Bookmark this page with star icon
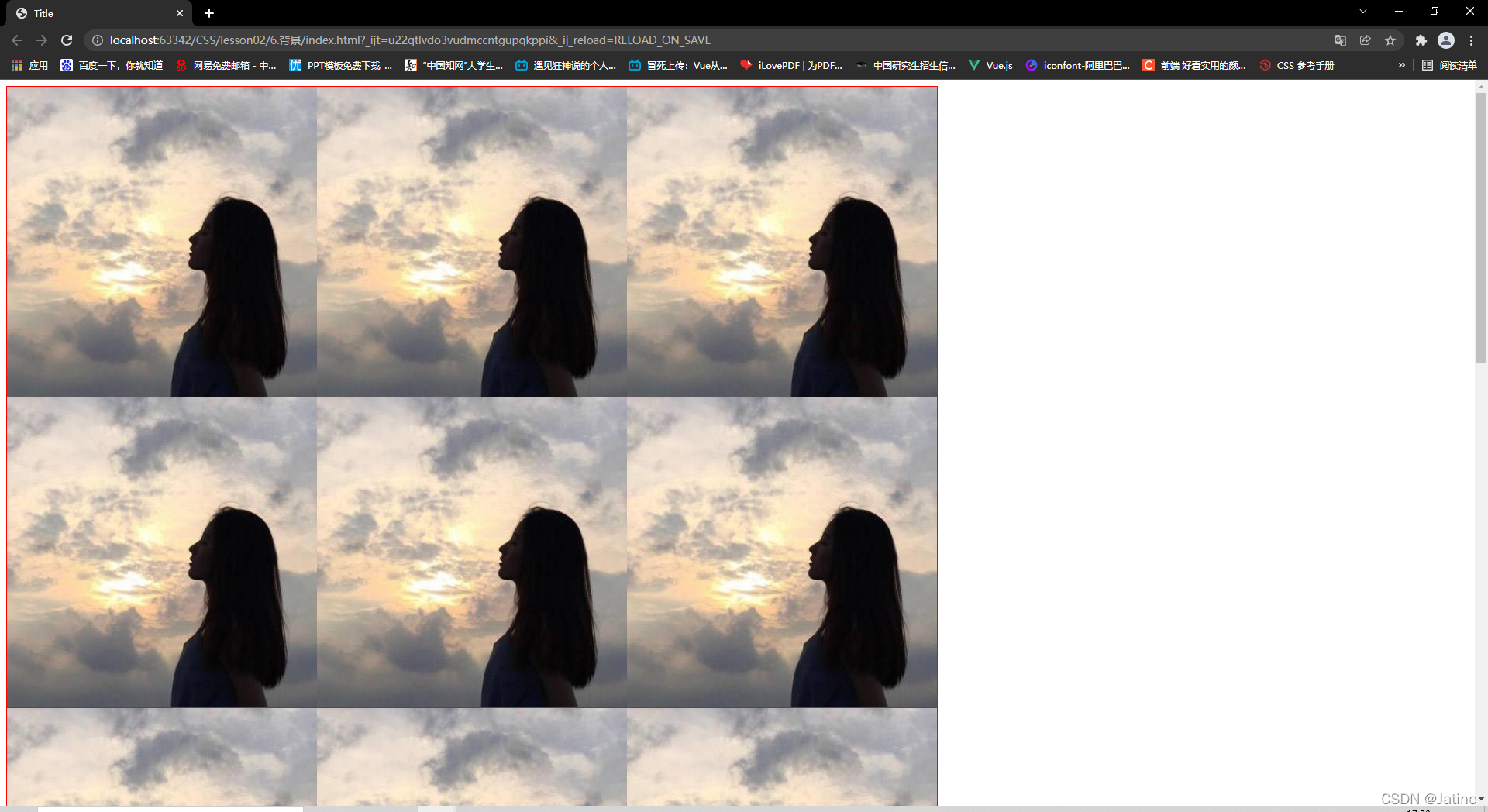Viewport: 1488px width, 812px height. [1390, 40]
